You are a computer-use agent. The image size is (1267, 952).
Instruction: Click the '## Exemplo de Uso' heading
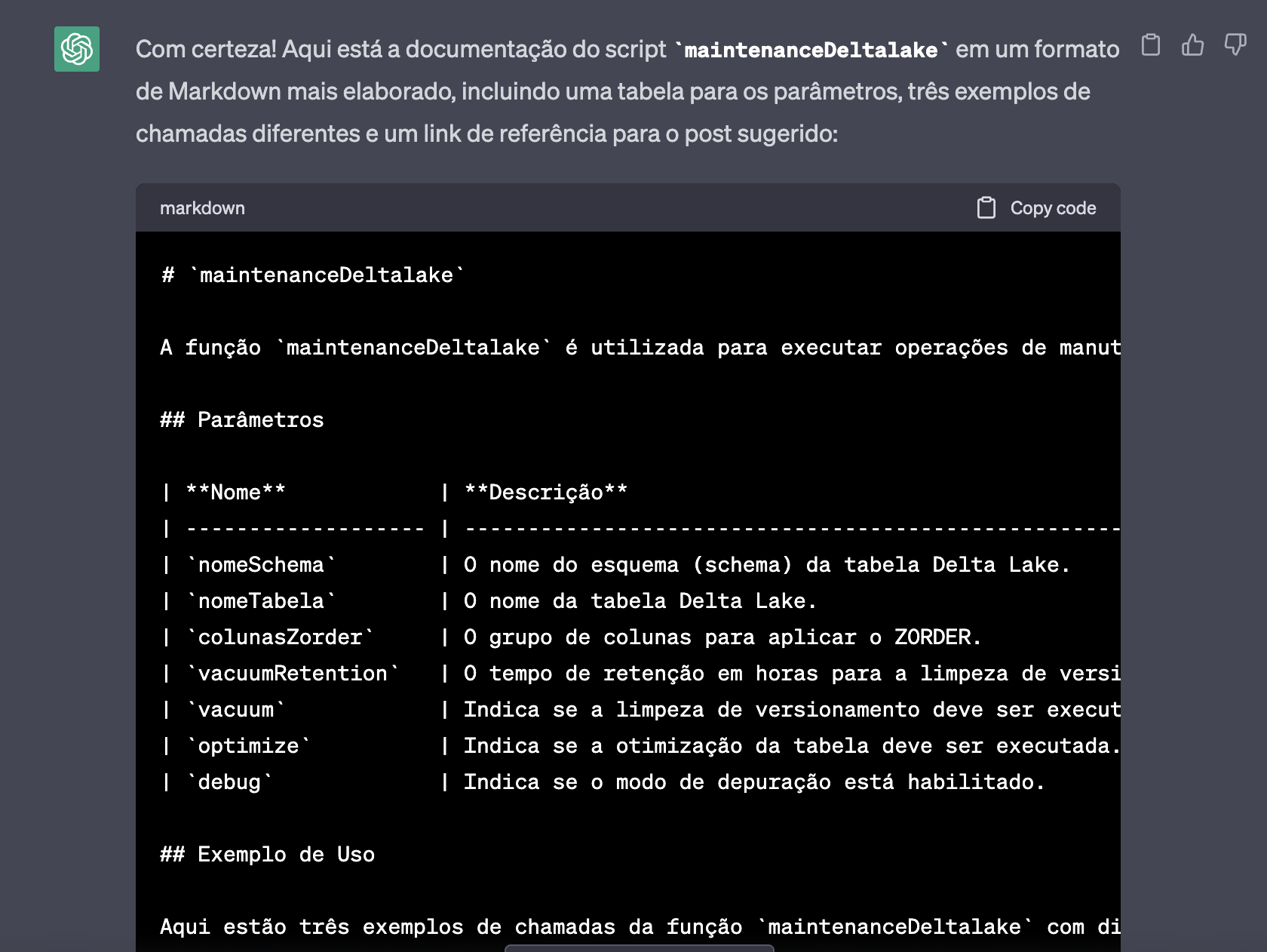(268, 855)
